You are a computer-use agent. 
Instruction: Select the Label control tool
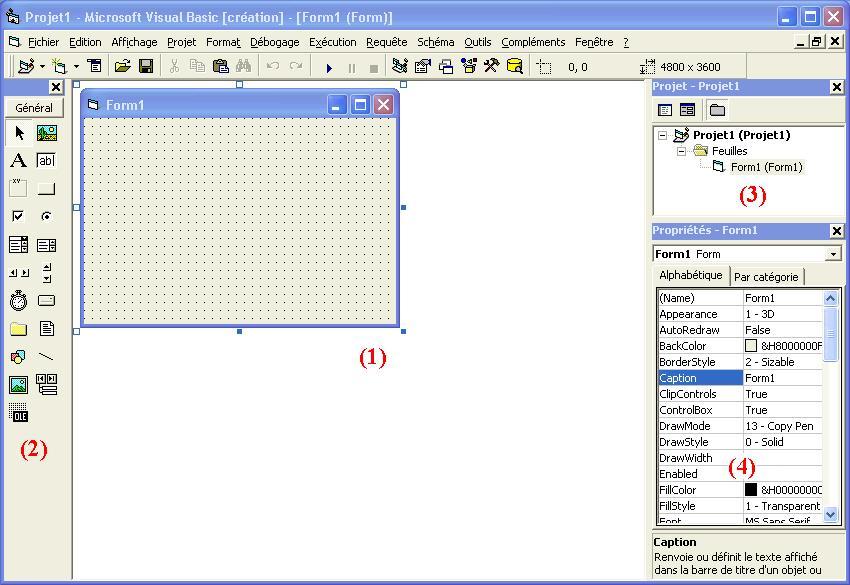tap(18, 160)
